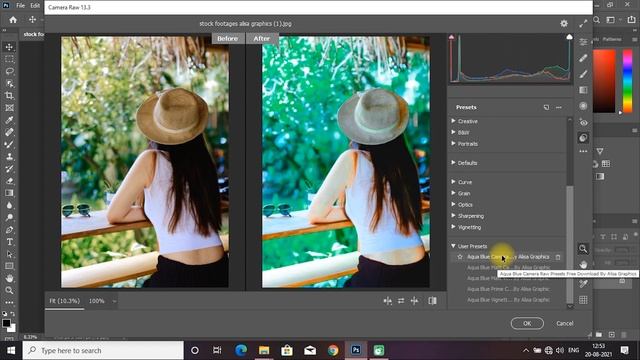Select the Camera Raw Zoom tool
Viewport: 640px width, 360px height.
(583, 249)
